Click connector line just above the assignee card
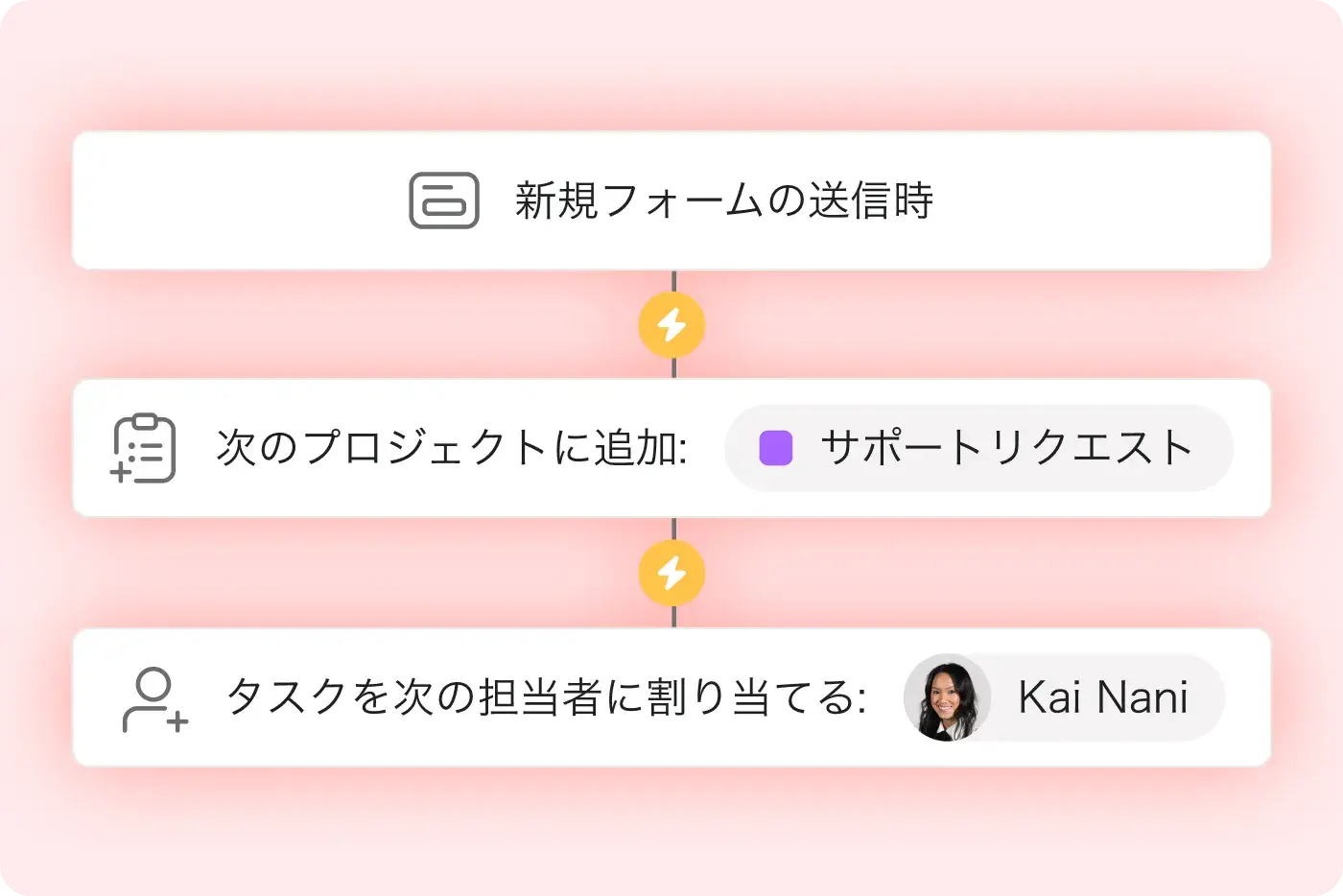Screen dimensions: 1343x896 pos(673,617)
